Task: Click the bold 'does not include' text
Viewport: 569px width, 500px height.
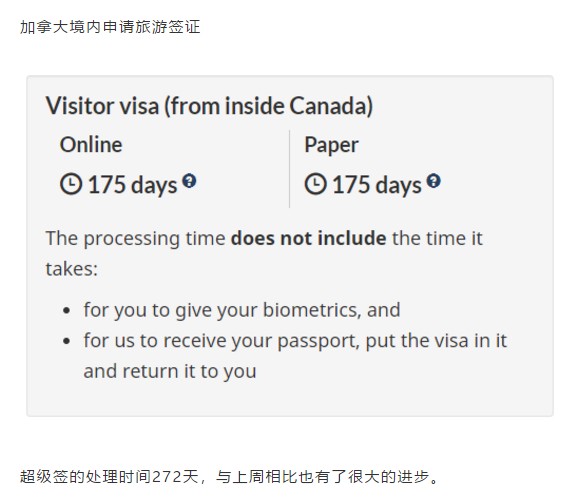Action: coord(308,238)
